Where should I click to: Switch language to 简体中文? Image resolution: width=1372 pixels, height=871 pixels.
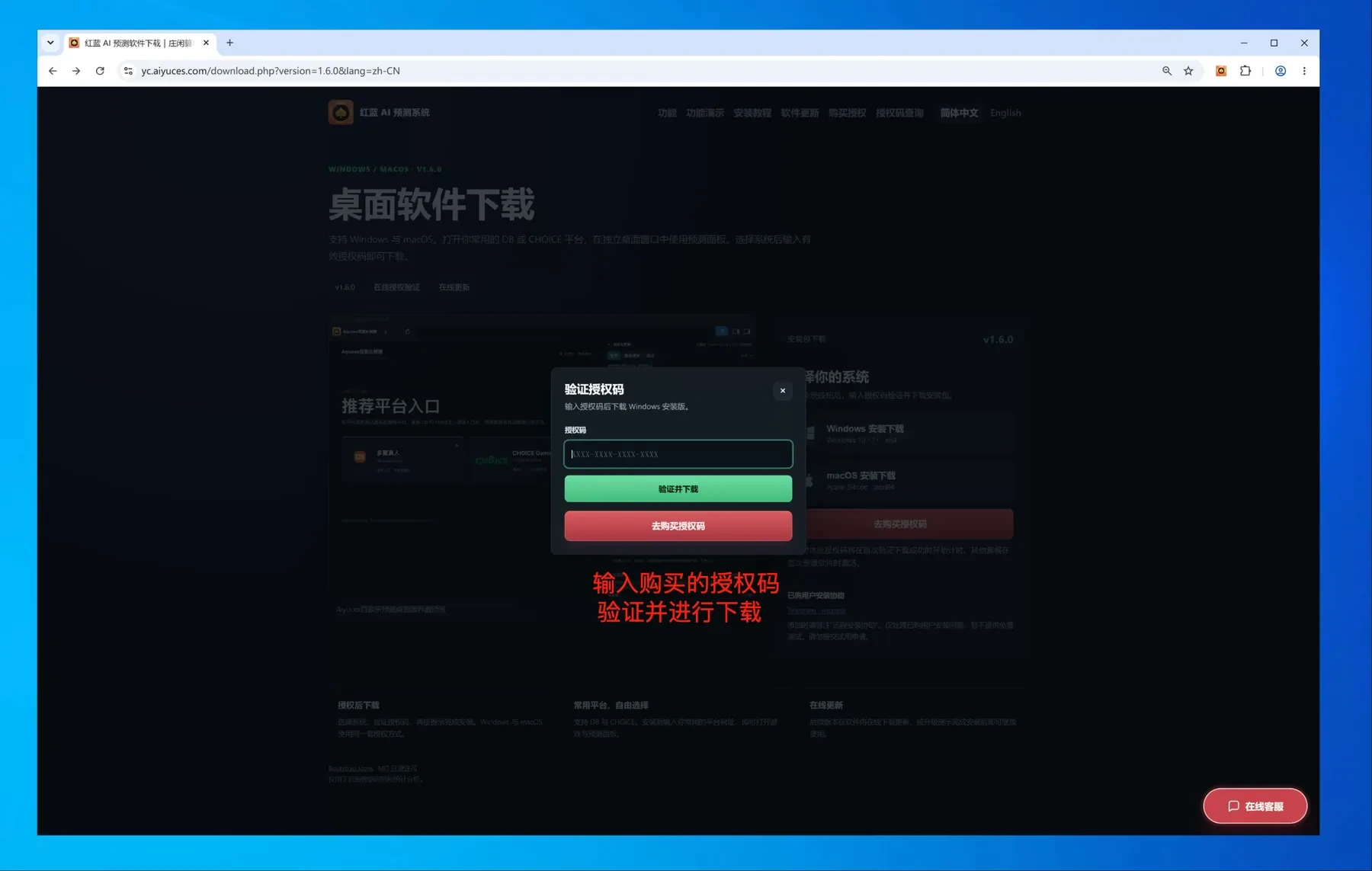[x=959, y=113]
